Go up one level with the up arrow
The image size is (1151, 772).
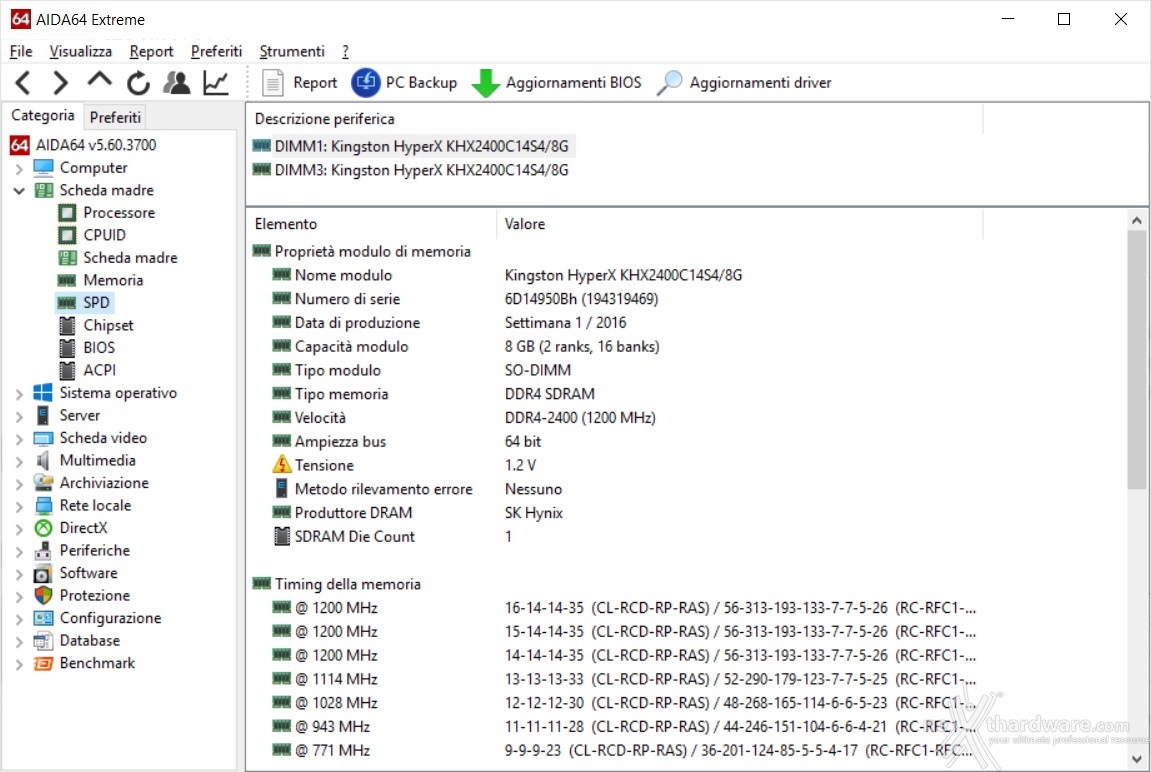pos(99,80)
